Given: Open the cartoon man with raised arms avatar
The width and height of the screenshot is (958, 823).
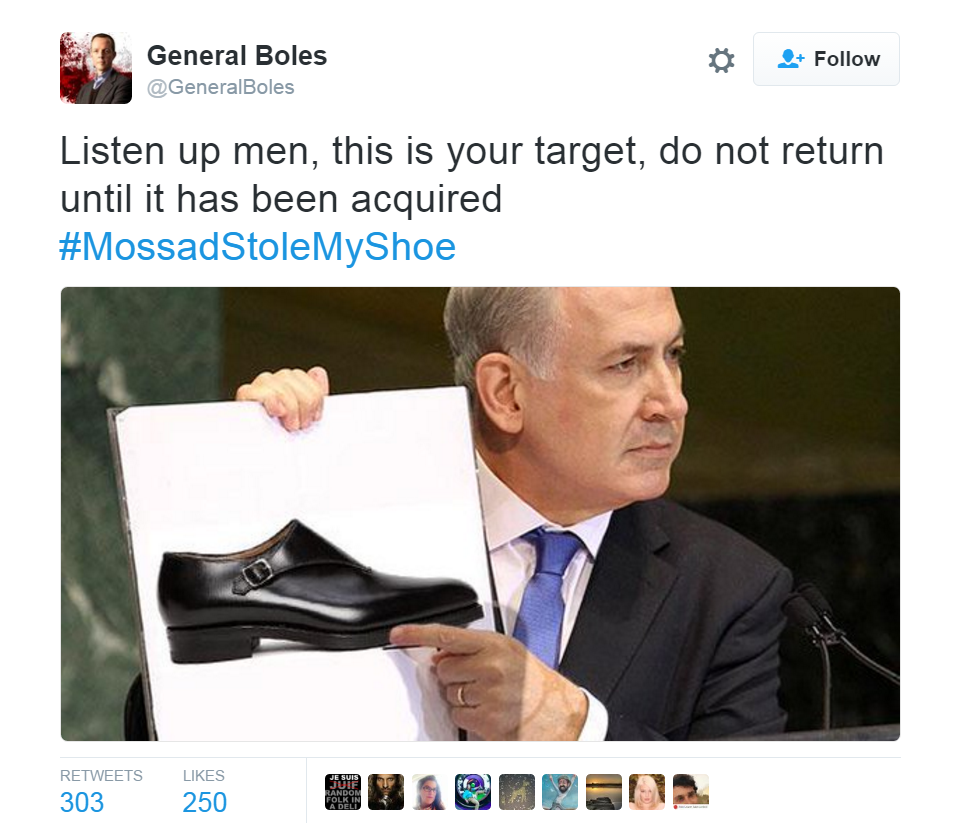Looking at the screenshot, I should (x=560, y=792).
